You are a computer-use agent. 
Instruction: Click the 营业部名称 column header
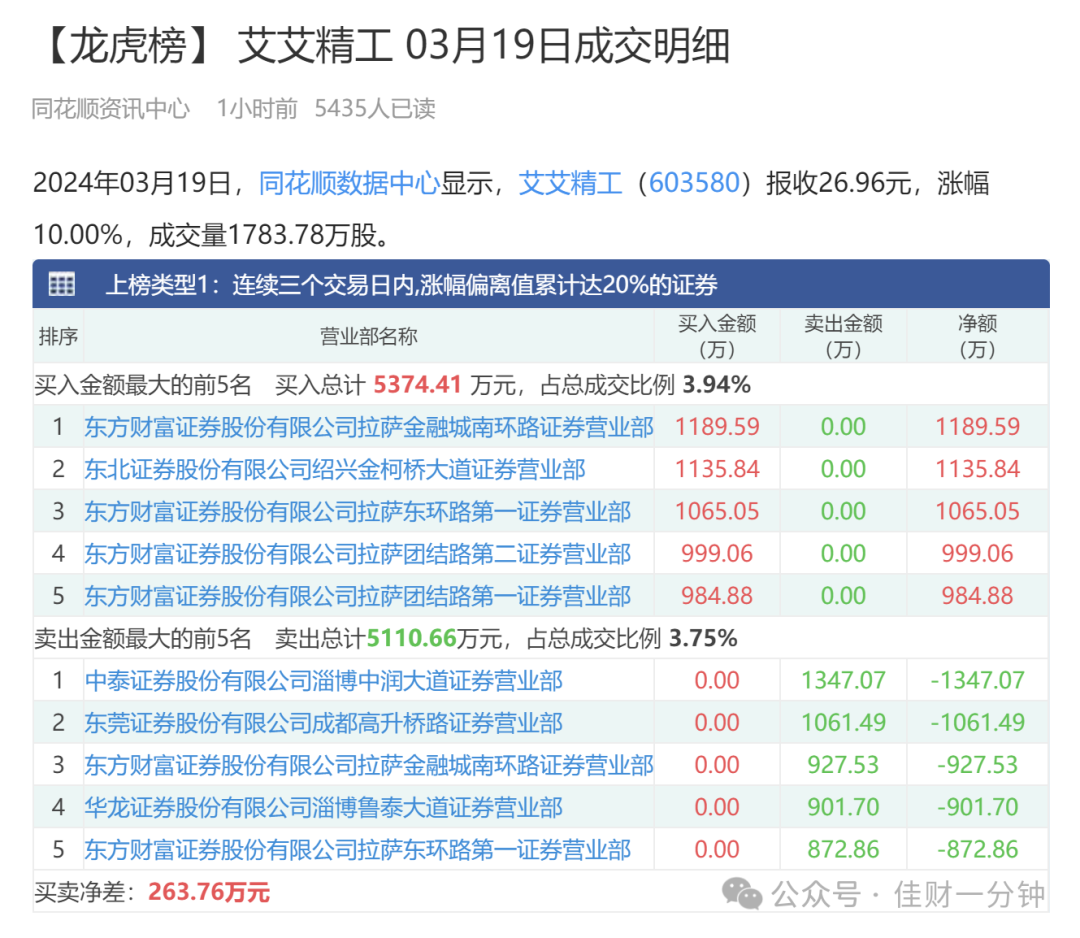tap(368, 336)
